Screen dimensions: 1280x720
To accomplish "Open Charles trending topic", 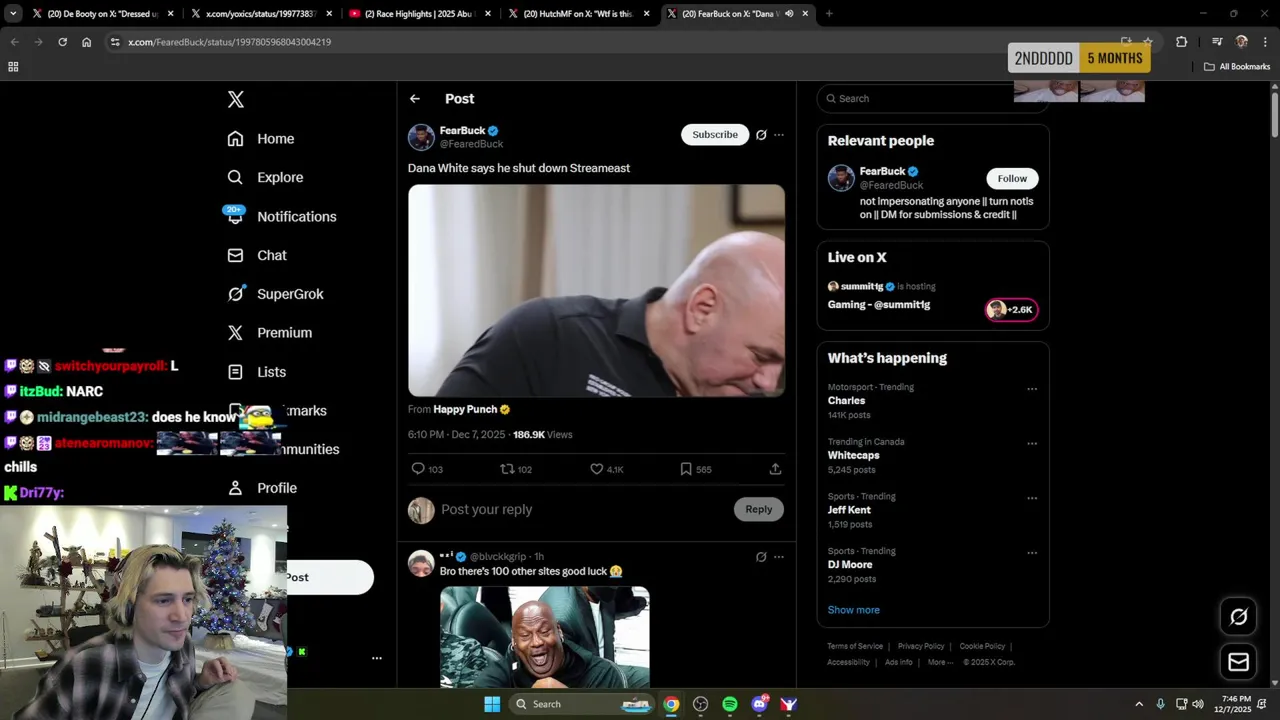I will [x=846, y=400].
